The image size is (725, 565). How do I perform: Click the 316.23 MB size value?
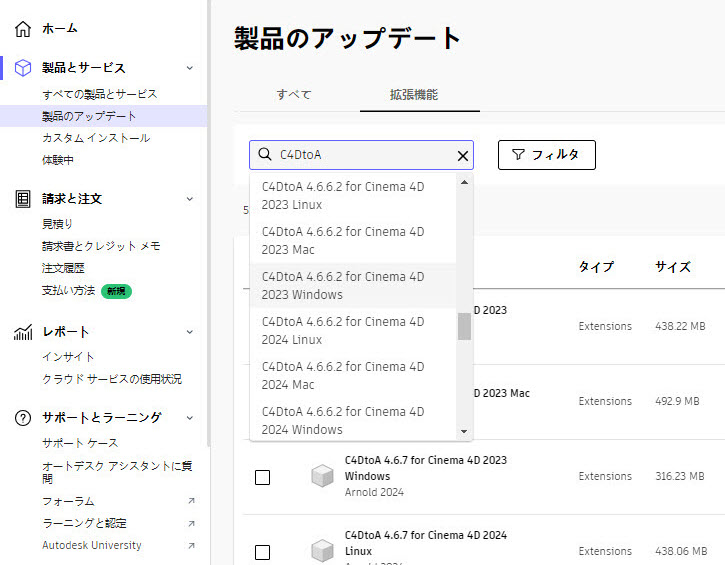tap(680, 476)
